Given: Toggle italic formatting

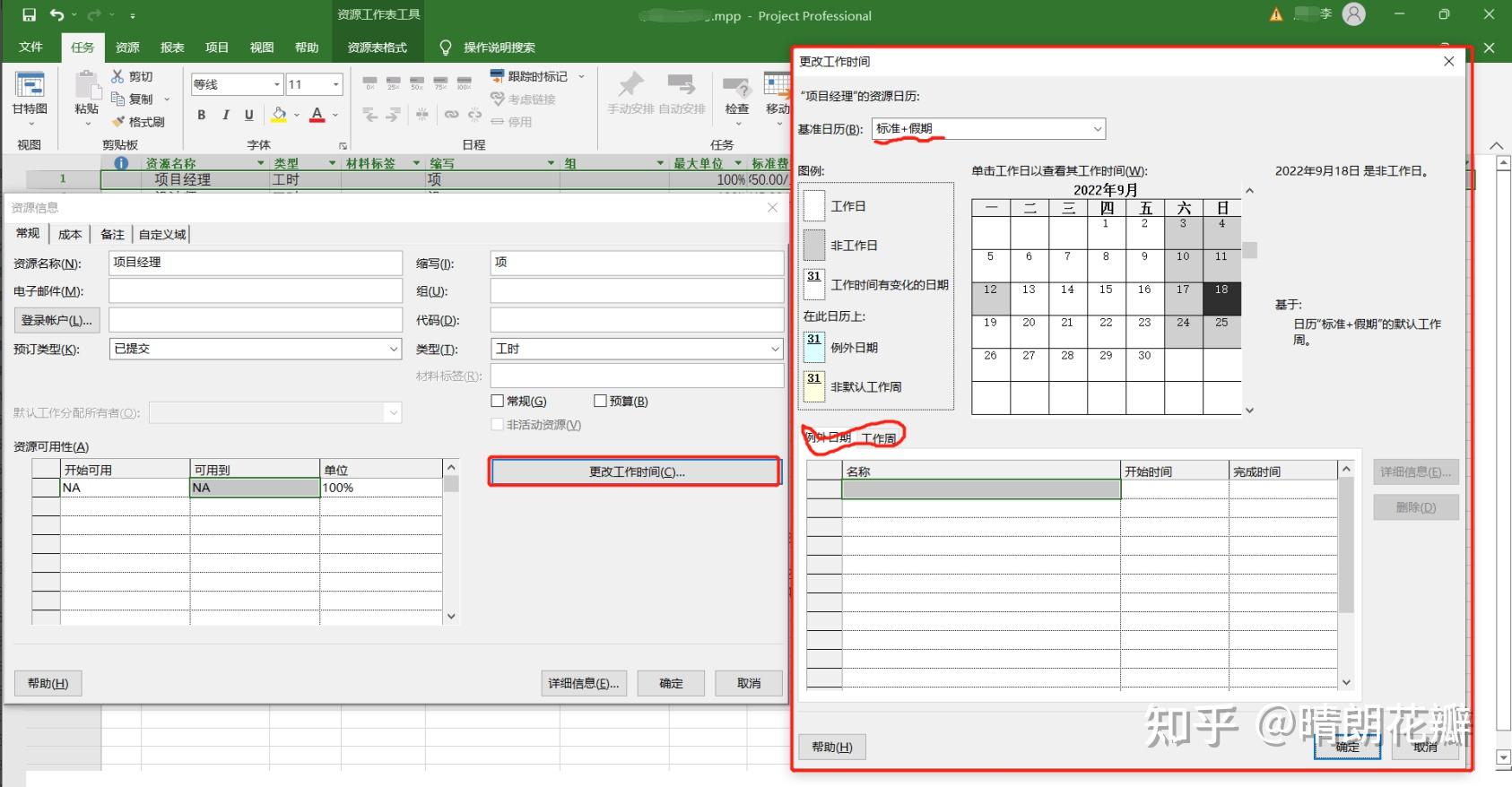Looking at the screenshot, I should point(225,115).
